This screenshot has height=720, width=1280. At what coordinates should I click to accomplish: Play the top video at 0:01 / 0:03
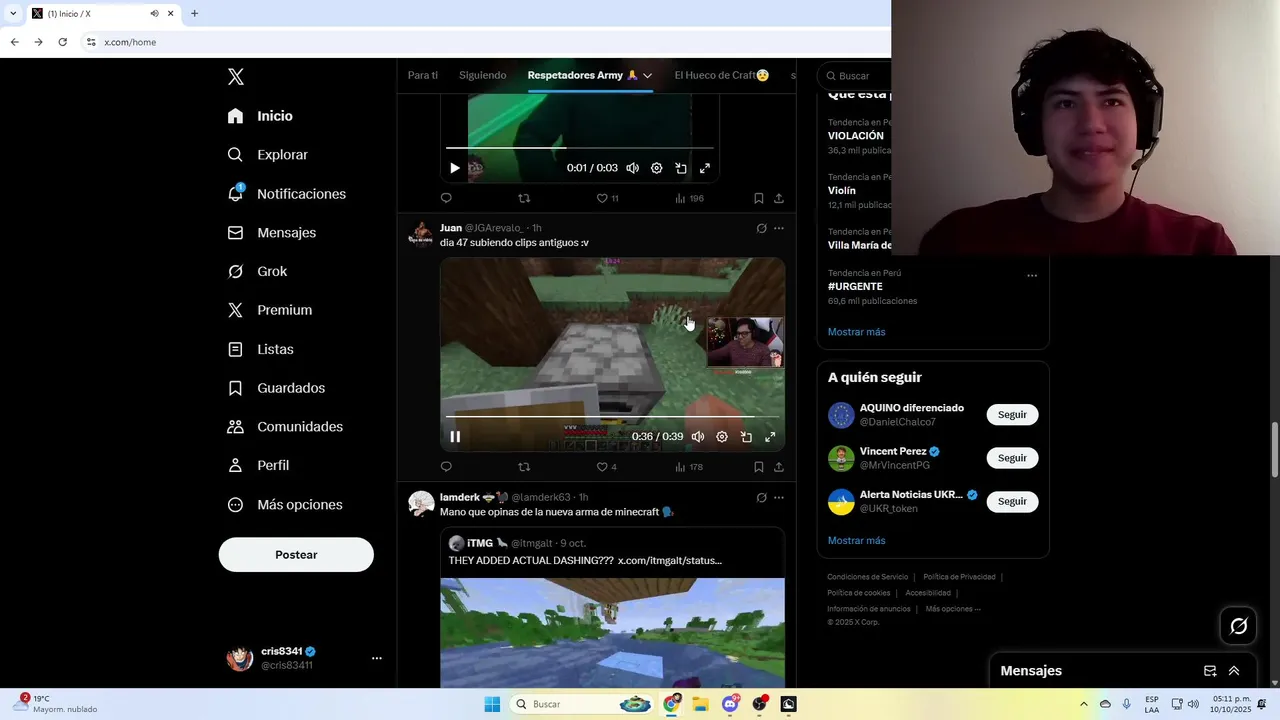(x=454, y=168)
